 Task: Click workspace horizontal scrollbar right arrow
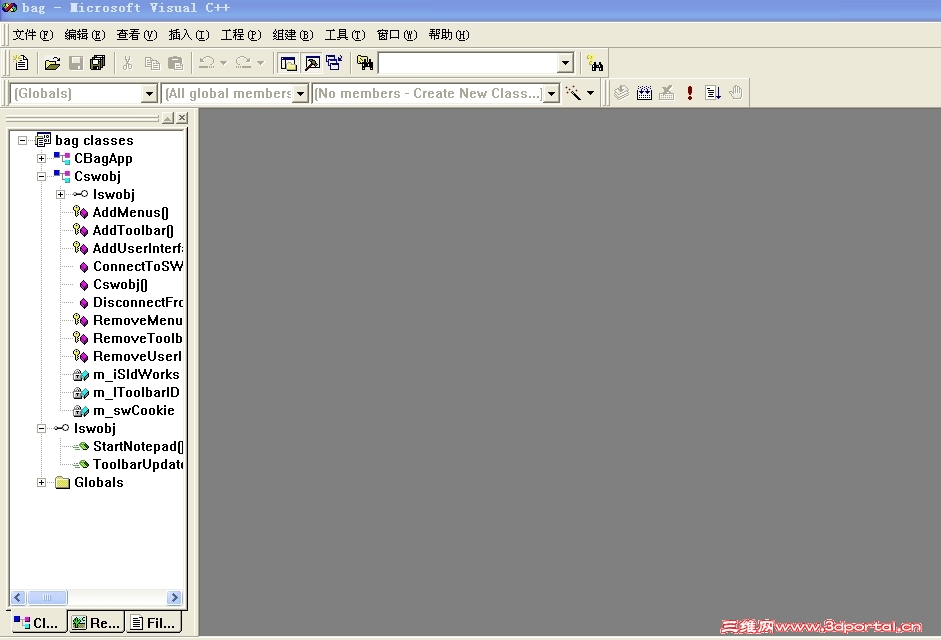coord(174,597)
